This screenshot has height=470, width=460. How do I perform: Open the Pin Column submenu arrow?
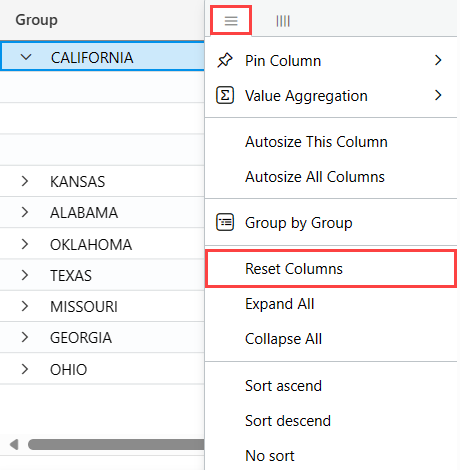coord(438,60)
